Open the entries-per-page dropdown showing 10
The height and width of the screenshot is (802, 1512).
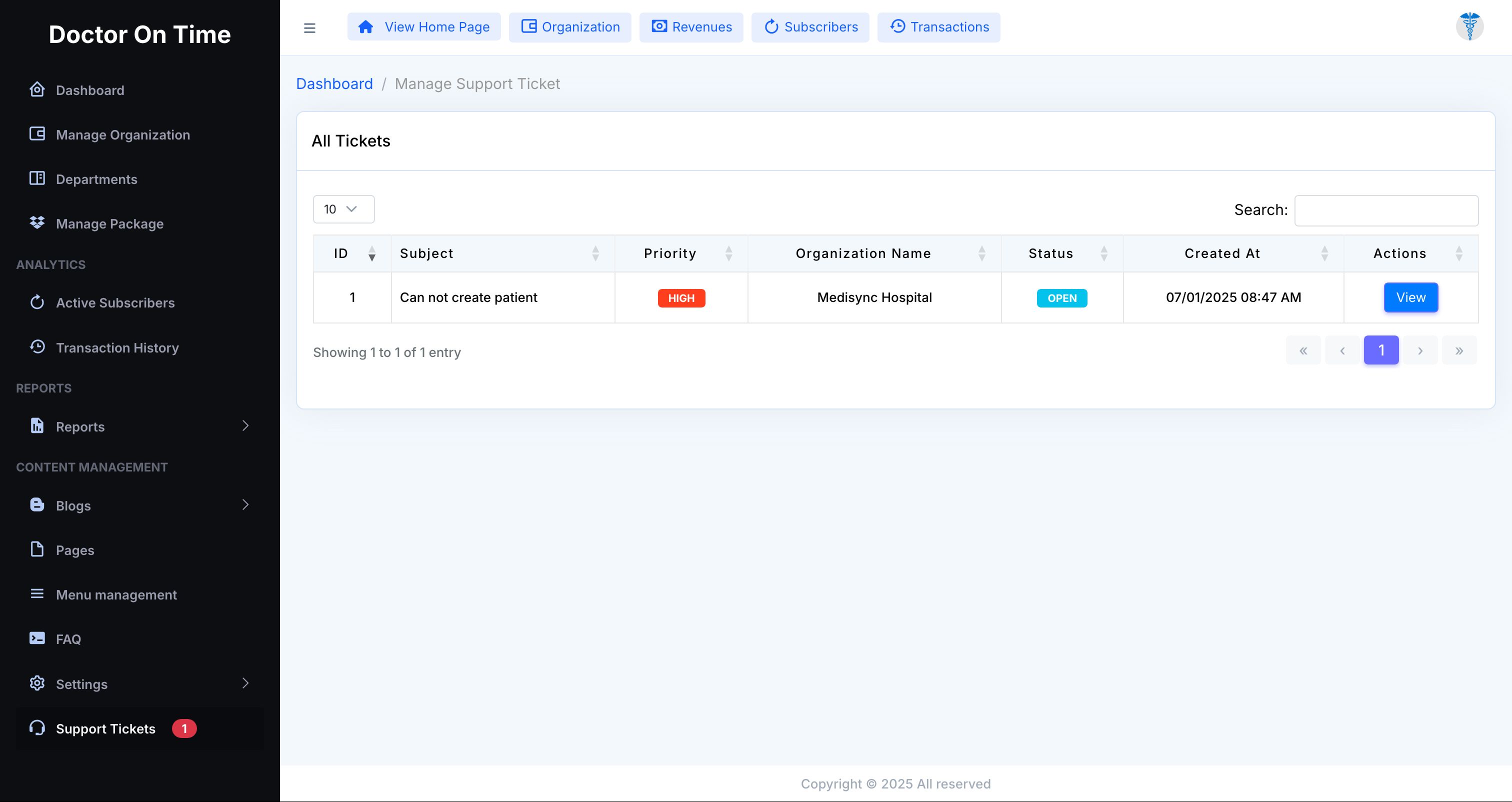tap(344, 209)
